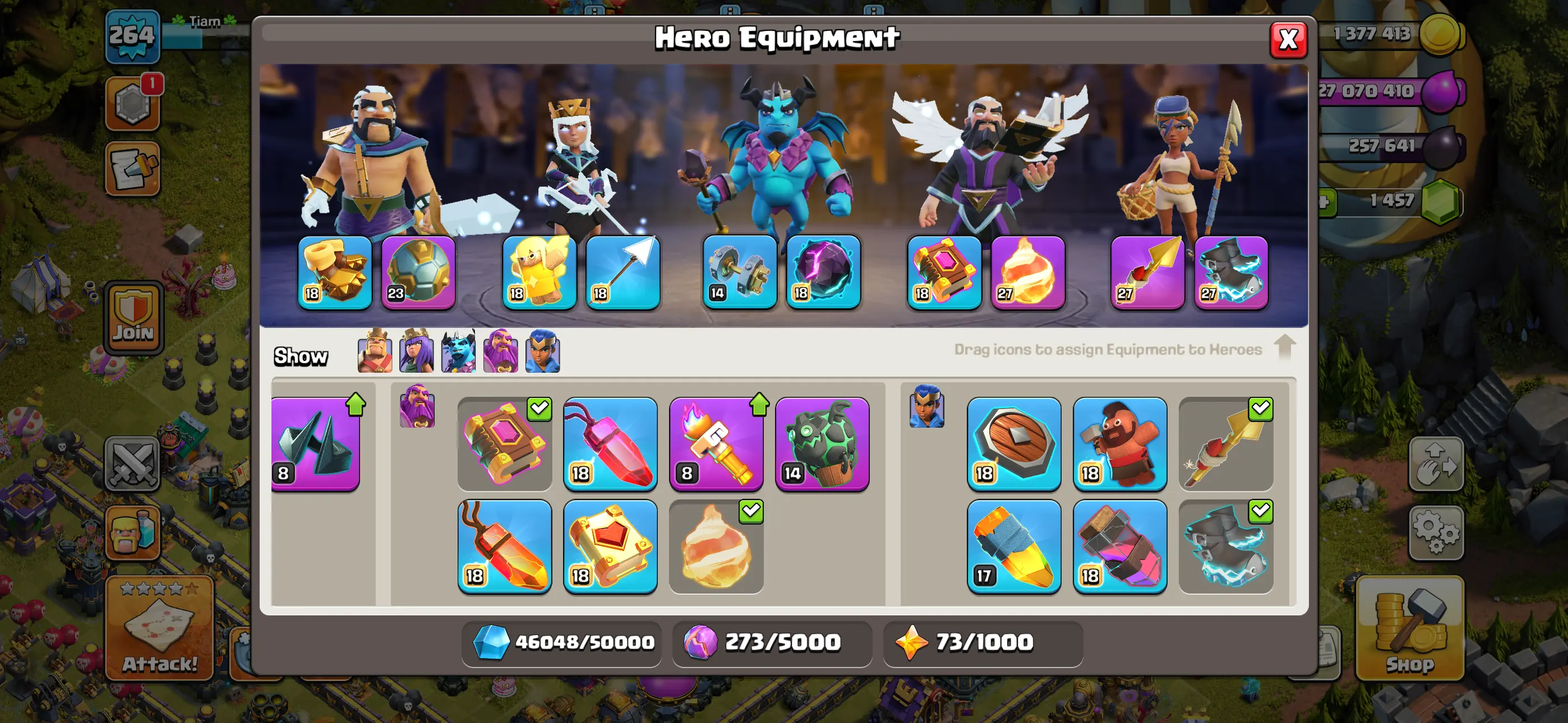This screenshot has width=1568, height=723.
Task: Select the Heroic Torch with upgrade arrow
Action: (x=716, y=444)
